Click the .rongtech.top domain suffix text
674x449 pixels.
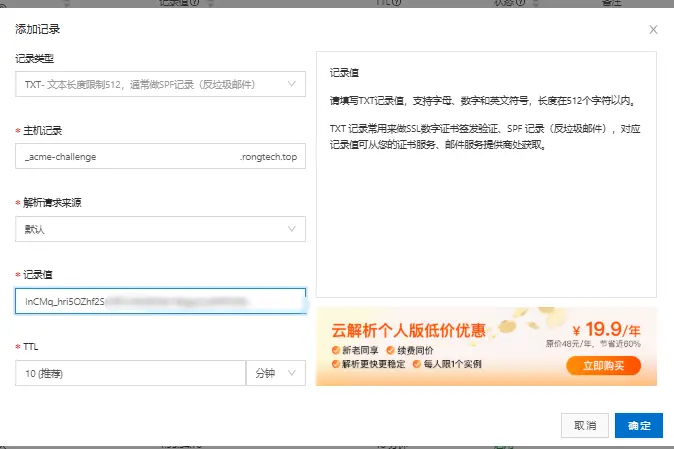269,157
